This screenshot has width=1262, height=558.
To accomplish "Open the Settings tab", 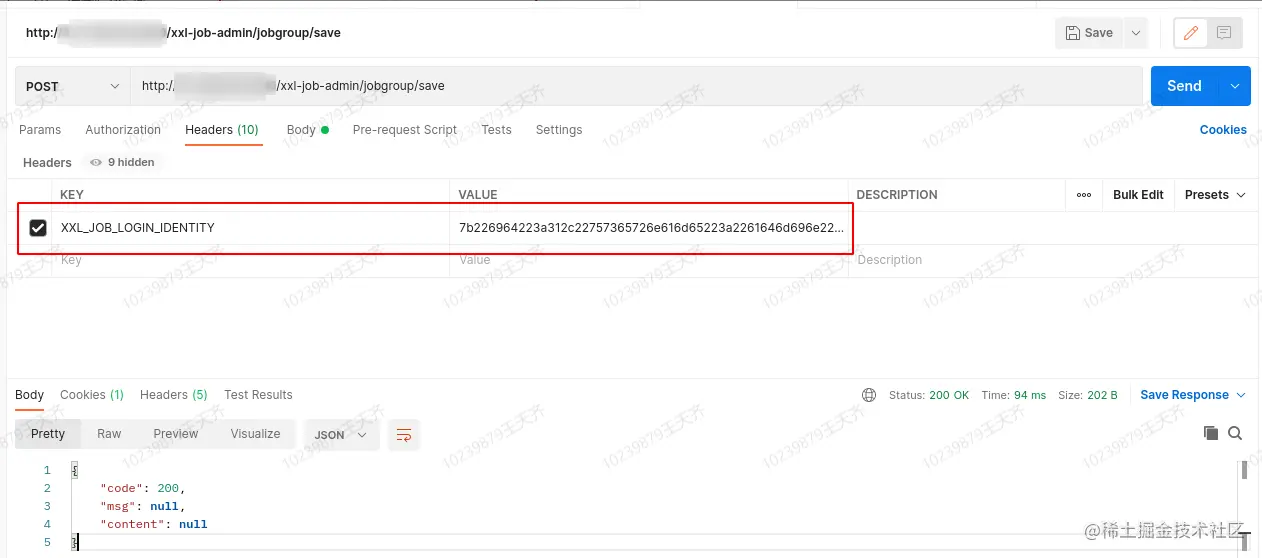I will [x=559, y=130].
